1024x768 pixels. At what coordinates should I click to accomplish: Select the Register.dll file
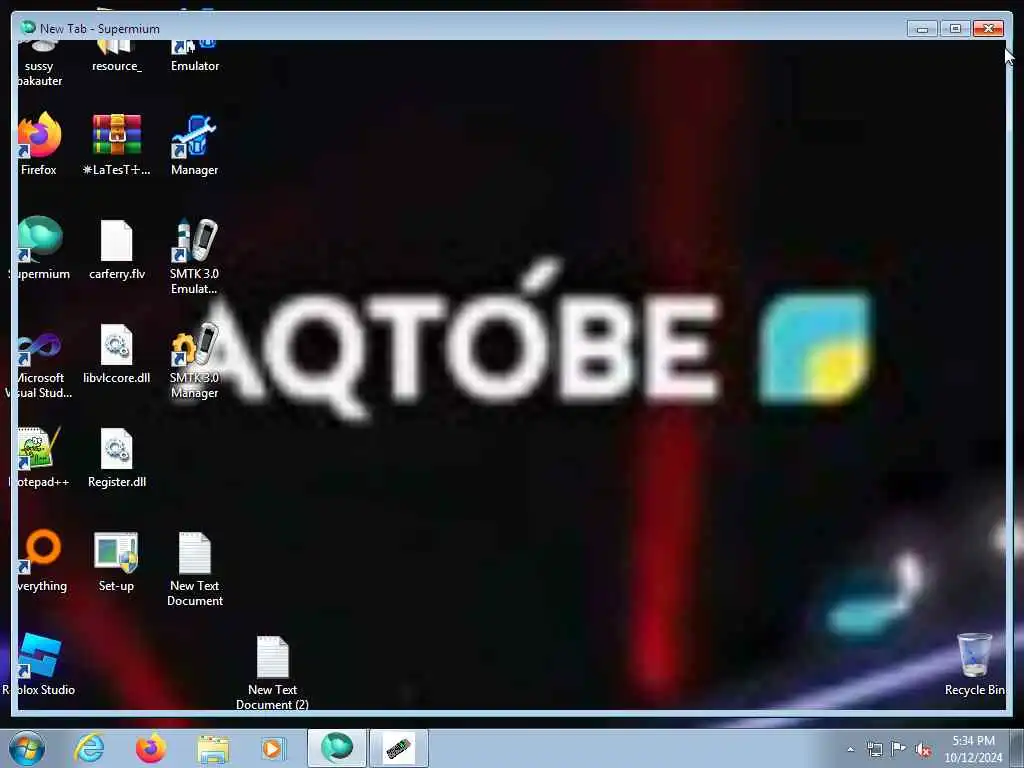tap(117, 456)
